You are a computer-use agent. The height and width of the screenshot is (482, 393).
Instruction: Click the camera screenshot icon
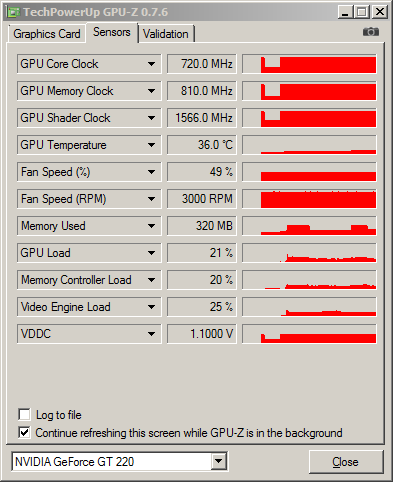point(371,32)
